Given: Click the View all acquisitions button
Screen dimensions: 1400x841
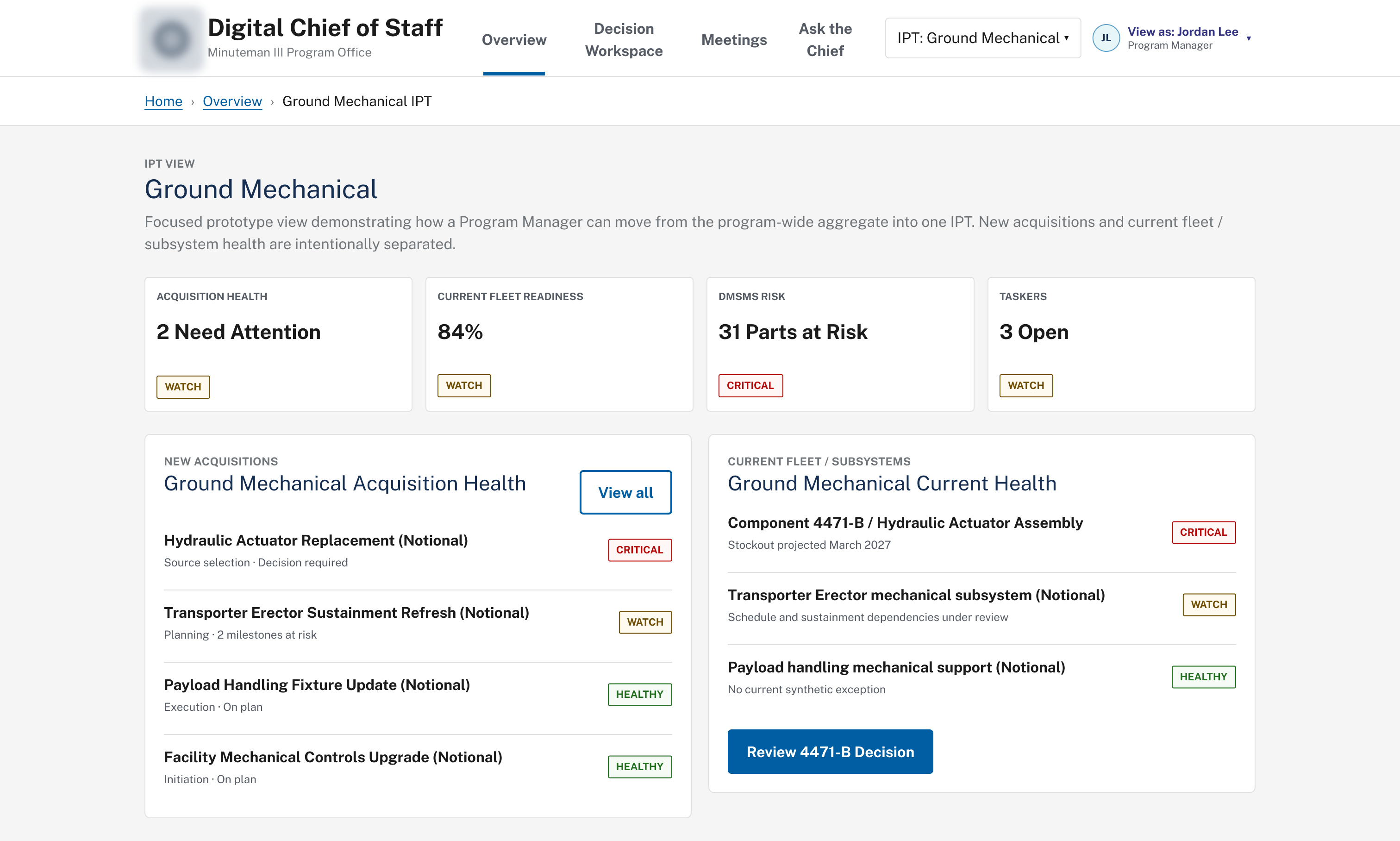Looking at the screenshot, I should pos(625,492).
